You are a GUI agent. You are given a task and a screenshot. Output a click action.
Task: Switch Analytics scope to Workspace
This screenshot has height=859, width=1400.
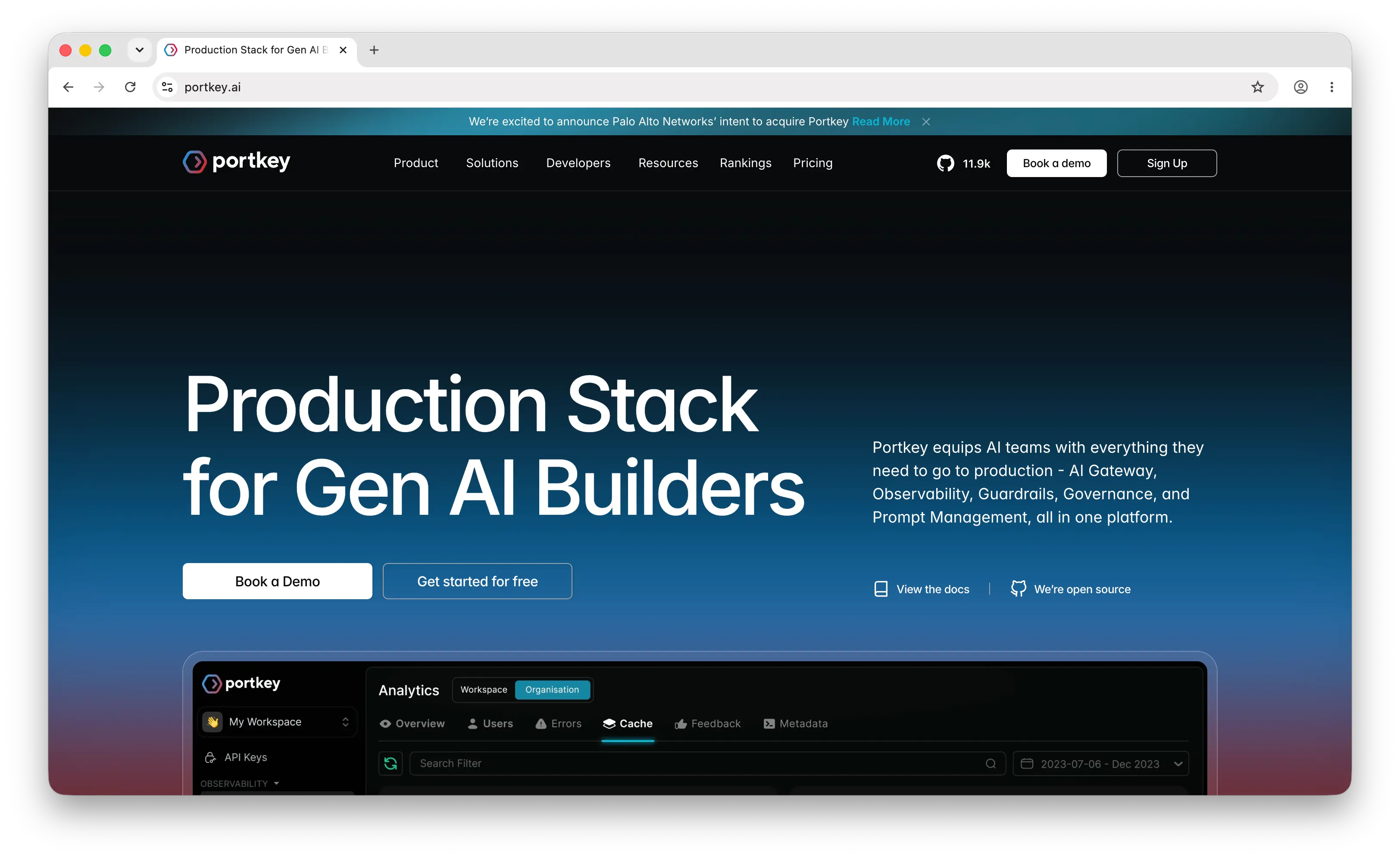coord(484,690)
